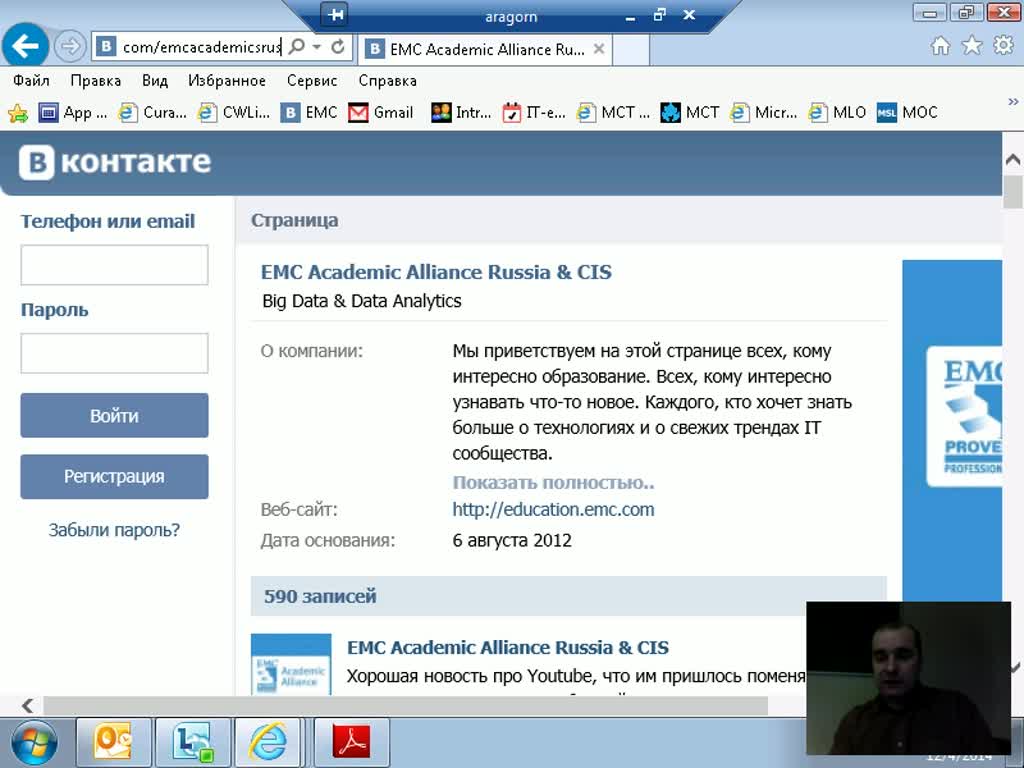This screenshot has width=1024, height=768.
Task: Open the MCT ... bookmark with IE icon
Action: pos(613,112)
